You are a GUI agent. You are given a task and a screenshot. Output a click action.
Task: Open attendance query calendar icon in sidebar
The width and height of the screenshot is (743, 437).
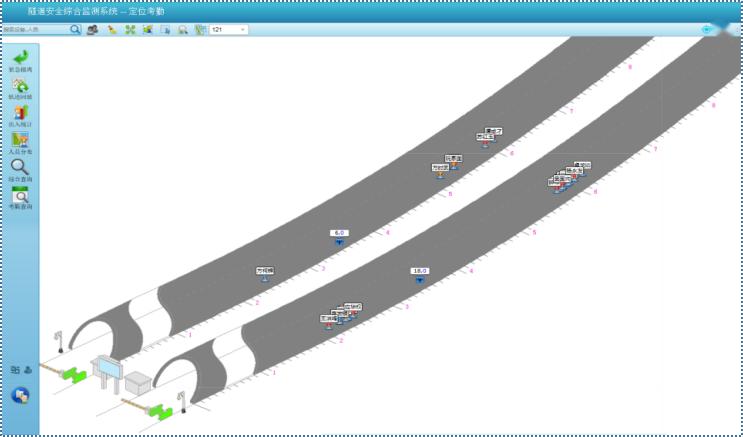[x=20, y=195]
